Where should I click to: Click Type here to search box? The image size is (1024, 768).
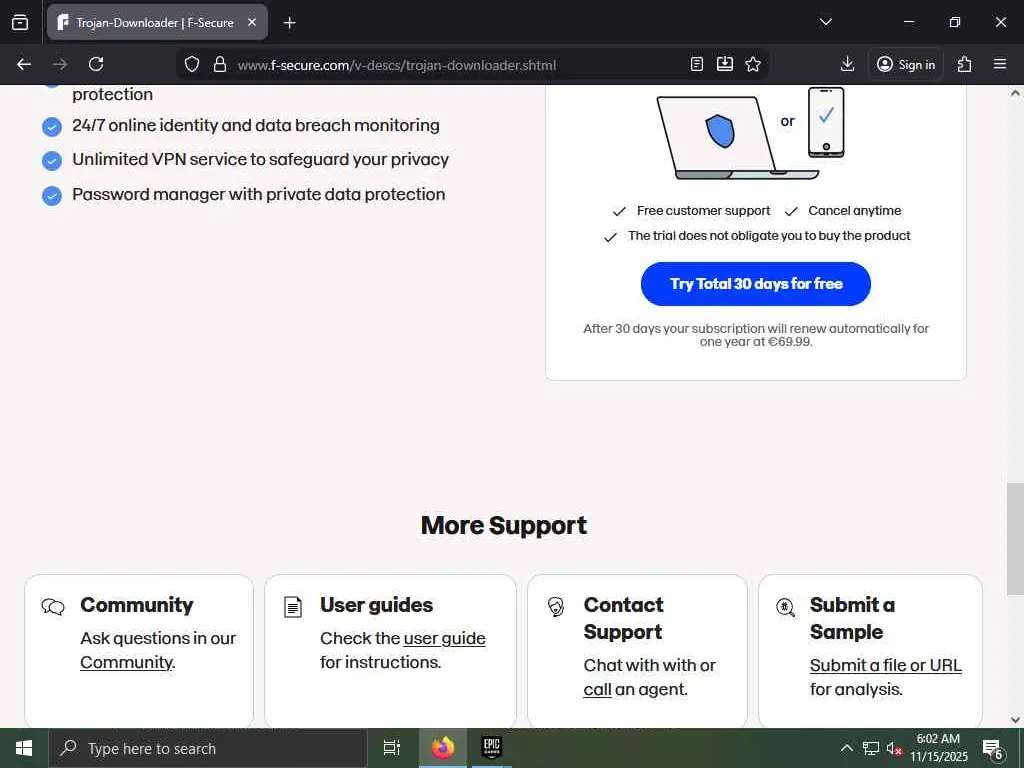208,748
